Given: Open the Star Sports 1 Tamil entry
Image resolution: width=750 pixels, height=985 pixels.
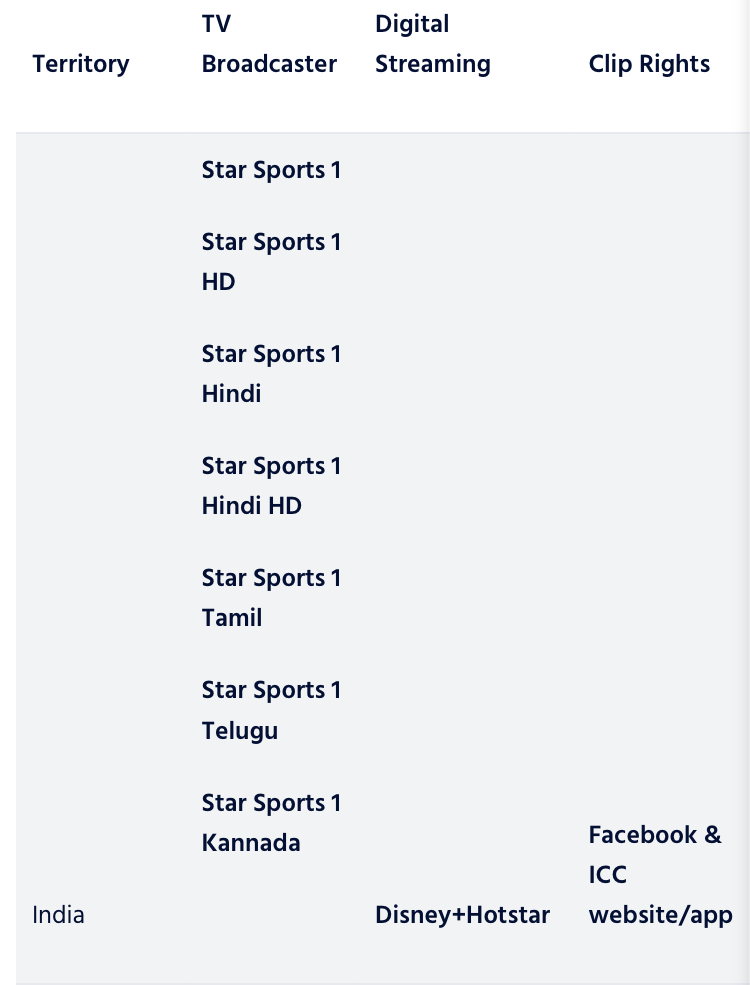Looking at the screenshot, I should point(271,597).
